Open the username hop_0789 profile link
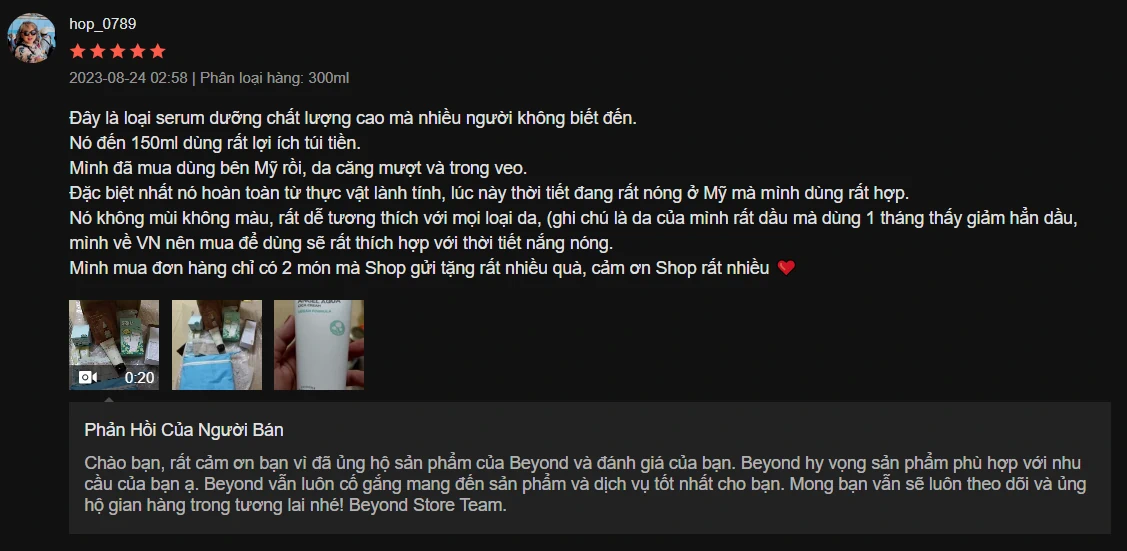 click(103, 24)
